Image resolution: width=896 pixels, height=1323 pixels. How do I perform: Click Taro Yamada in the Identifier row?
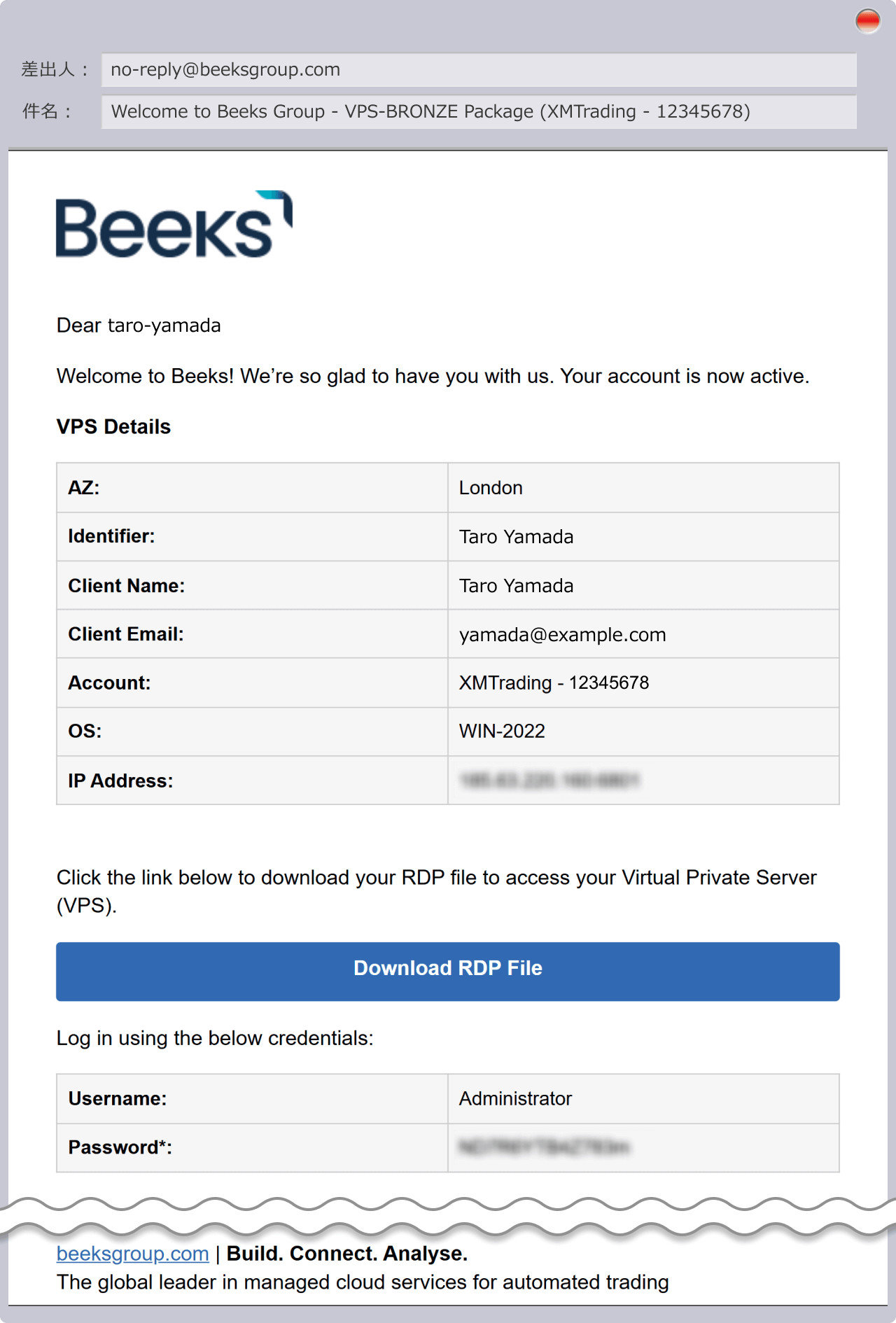click(516, 537)
